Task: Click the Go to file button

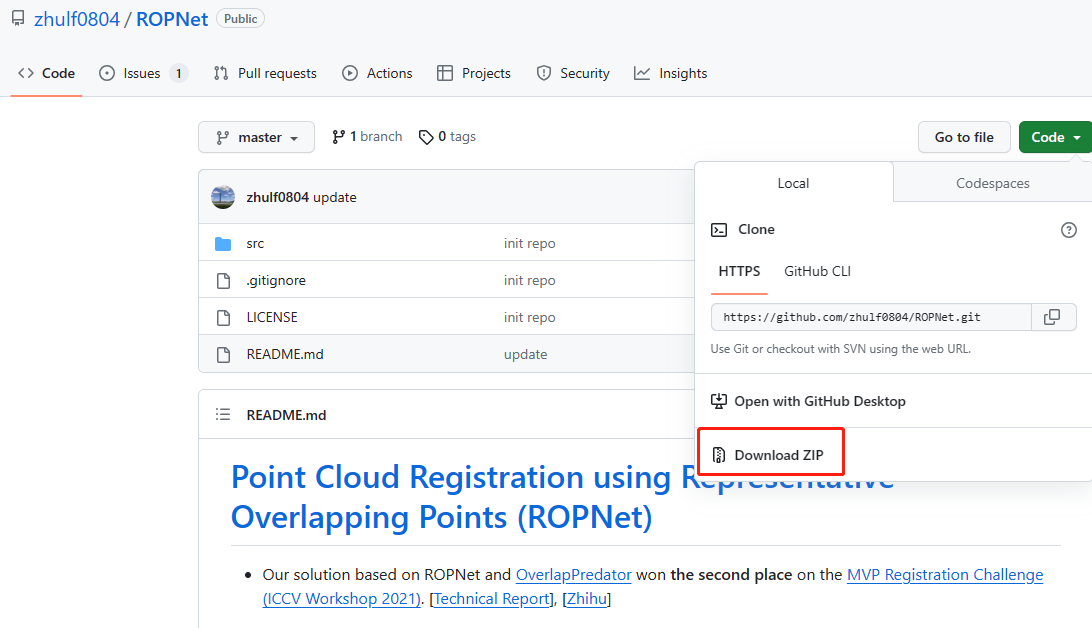Action: pyautogui.click(x=964, y=137)
